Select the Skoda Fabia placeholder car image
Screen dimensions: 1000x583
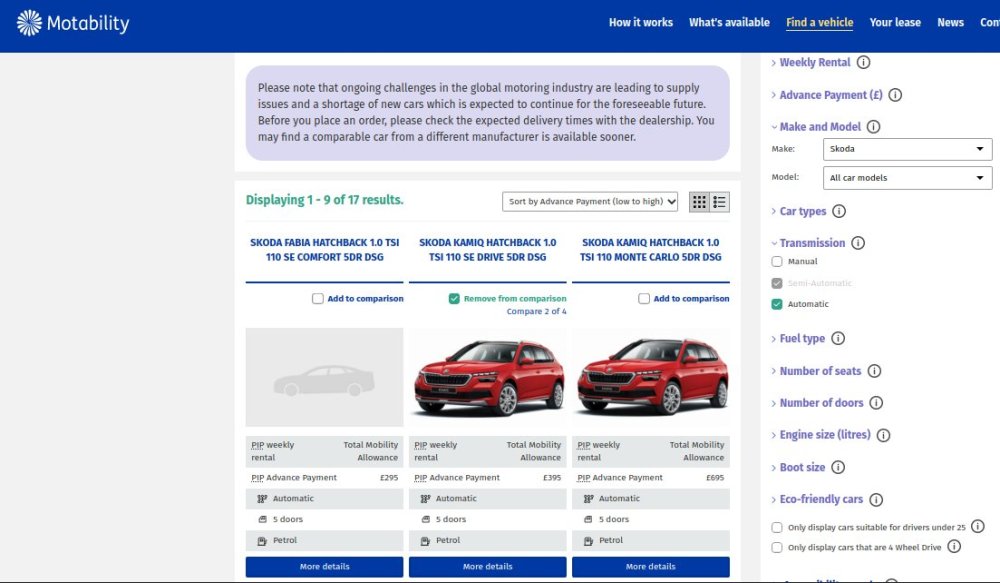tap(325, 377)
